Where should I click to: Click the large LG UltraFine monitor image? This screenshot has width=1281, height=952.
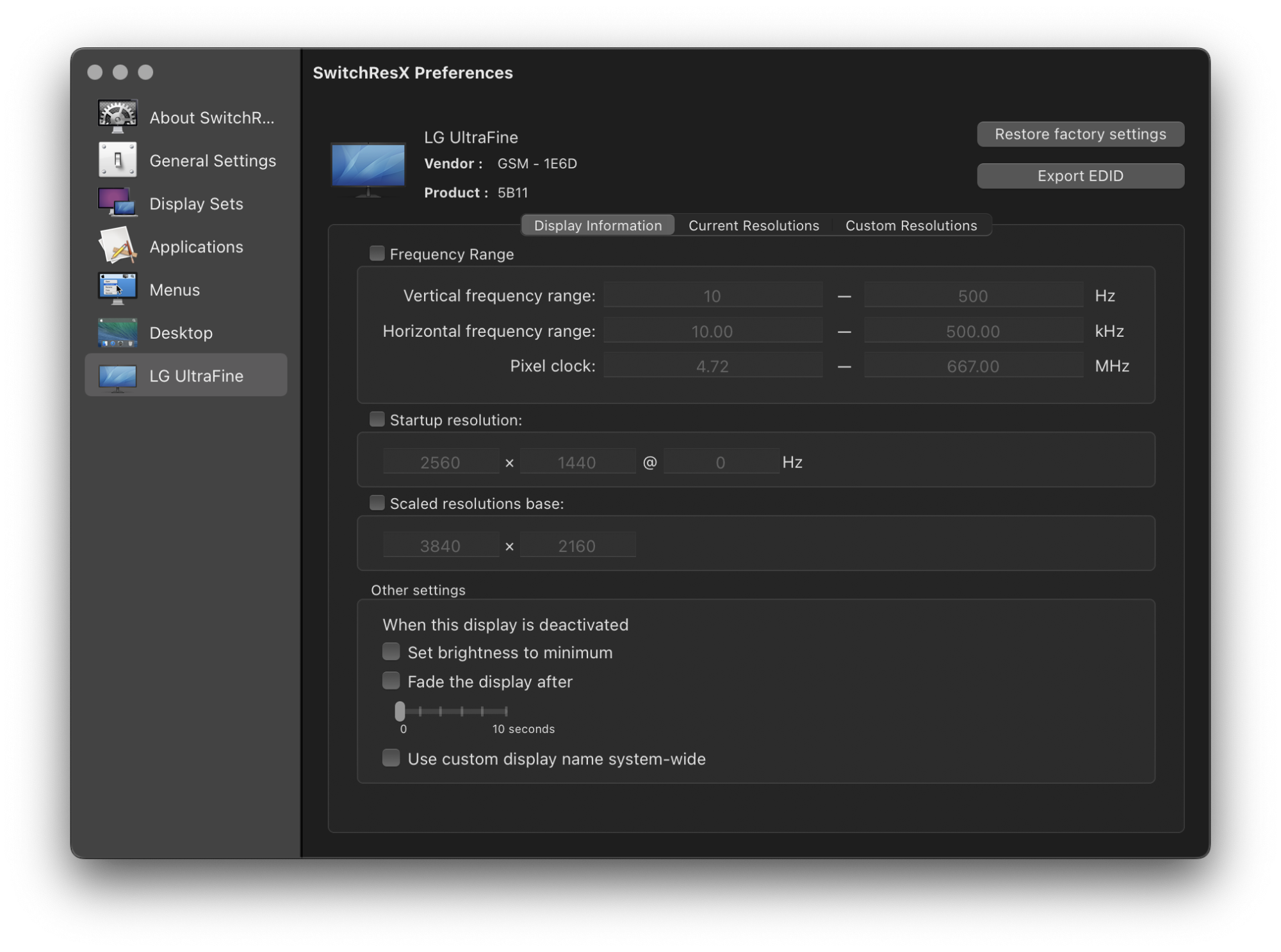click(x=368, y=169)
